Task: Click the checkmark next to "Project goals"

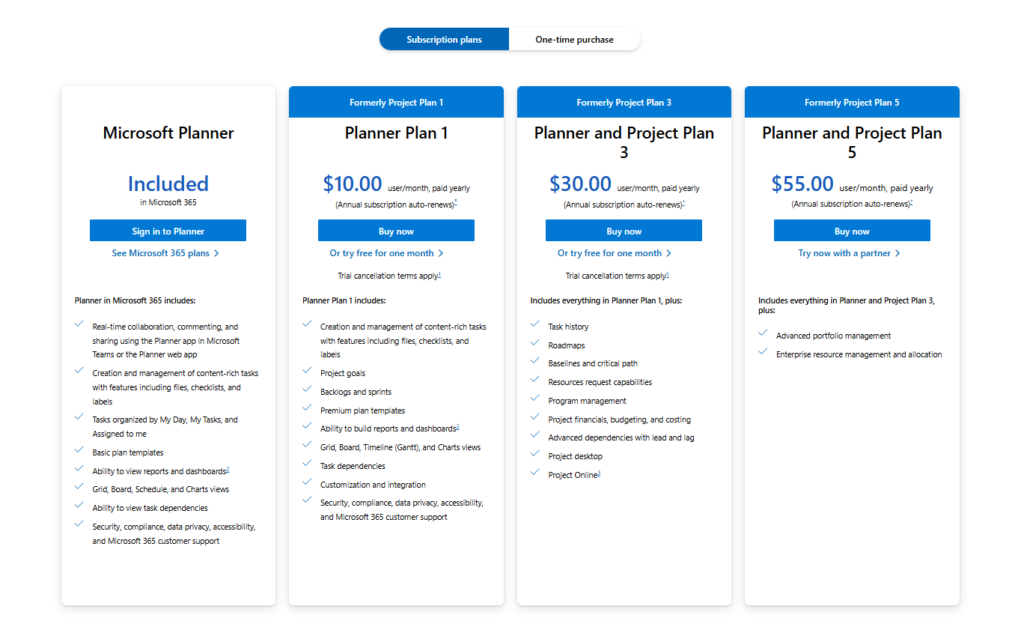Action: click(x=307, y=372)
